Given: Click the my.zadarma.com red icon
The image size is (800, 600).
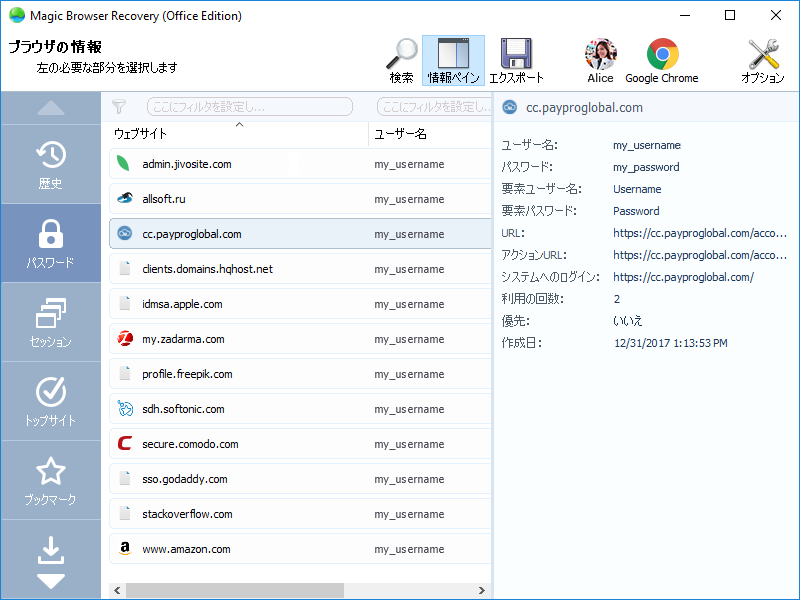Looking at the screenshot, I should [x=125, y=338].
